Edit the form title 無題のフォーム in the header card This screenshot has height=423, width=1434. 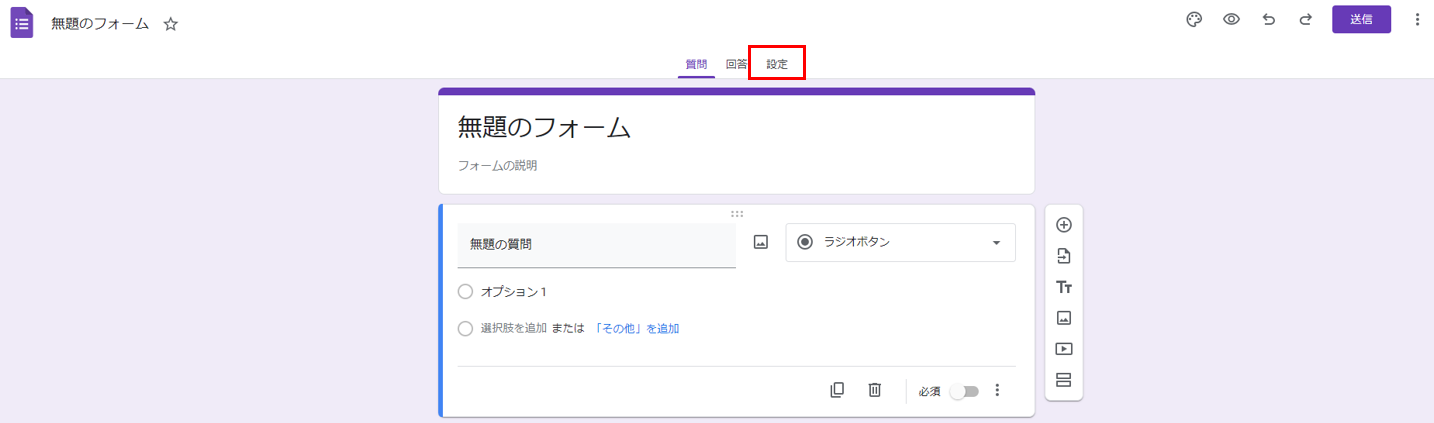click(544, 127)
